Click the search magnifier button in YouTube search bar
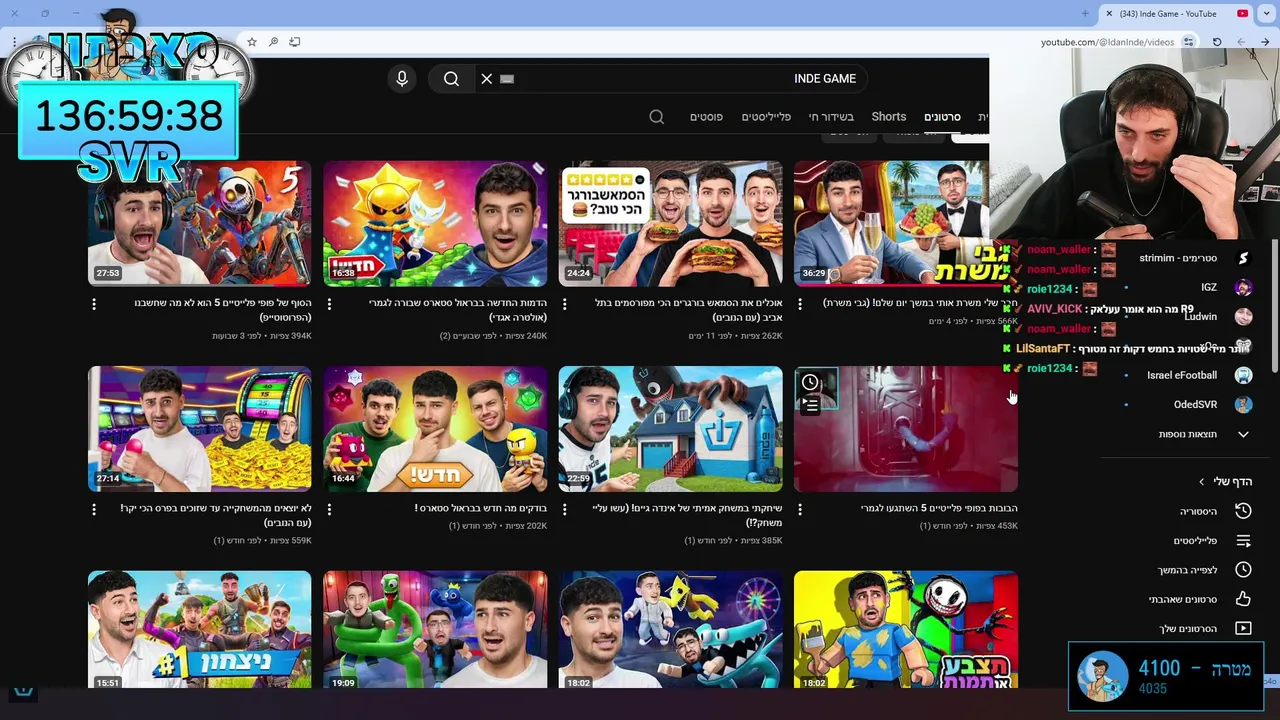1280x720 pixels. 451,79
